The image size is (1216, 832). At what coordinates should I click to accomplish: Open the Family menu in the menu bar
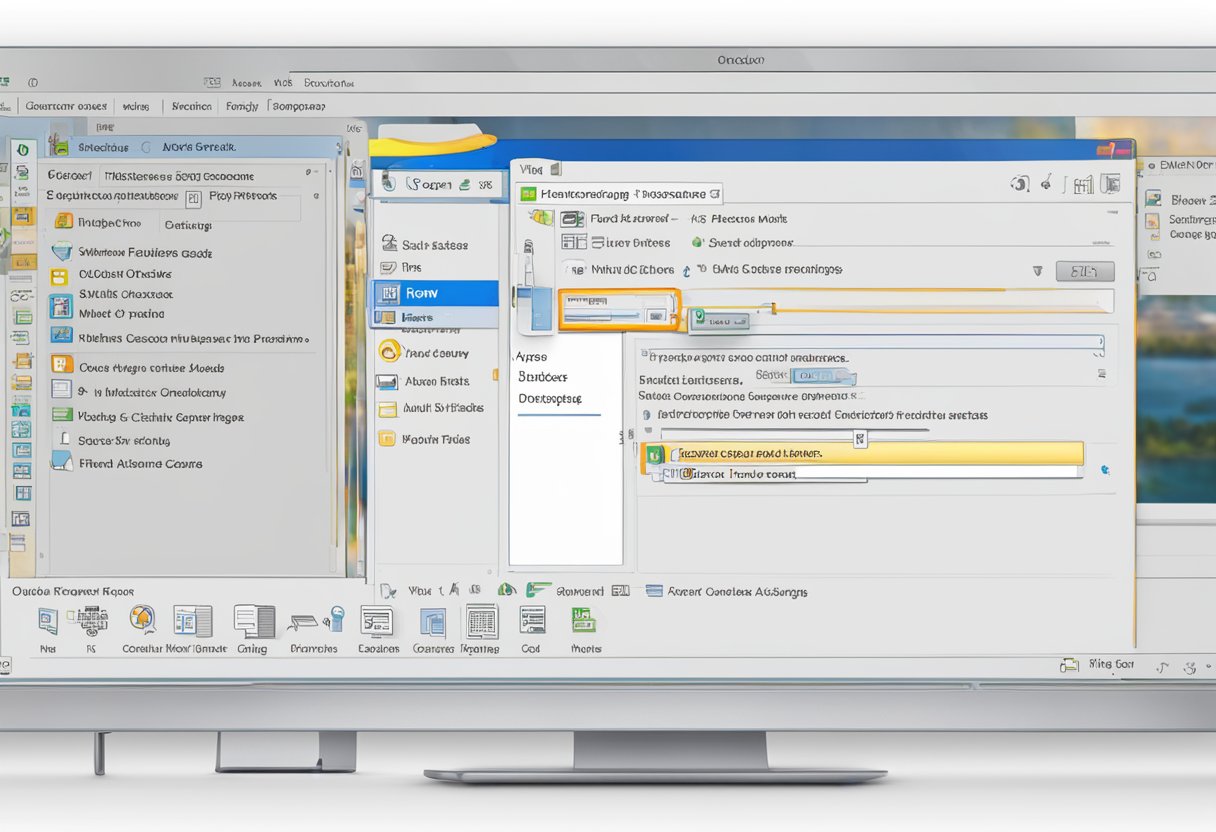[x=241, y=105]
